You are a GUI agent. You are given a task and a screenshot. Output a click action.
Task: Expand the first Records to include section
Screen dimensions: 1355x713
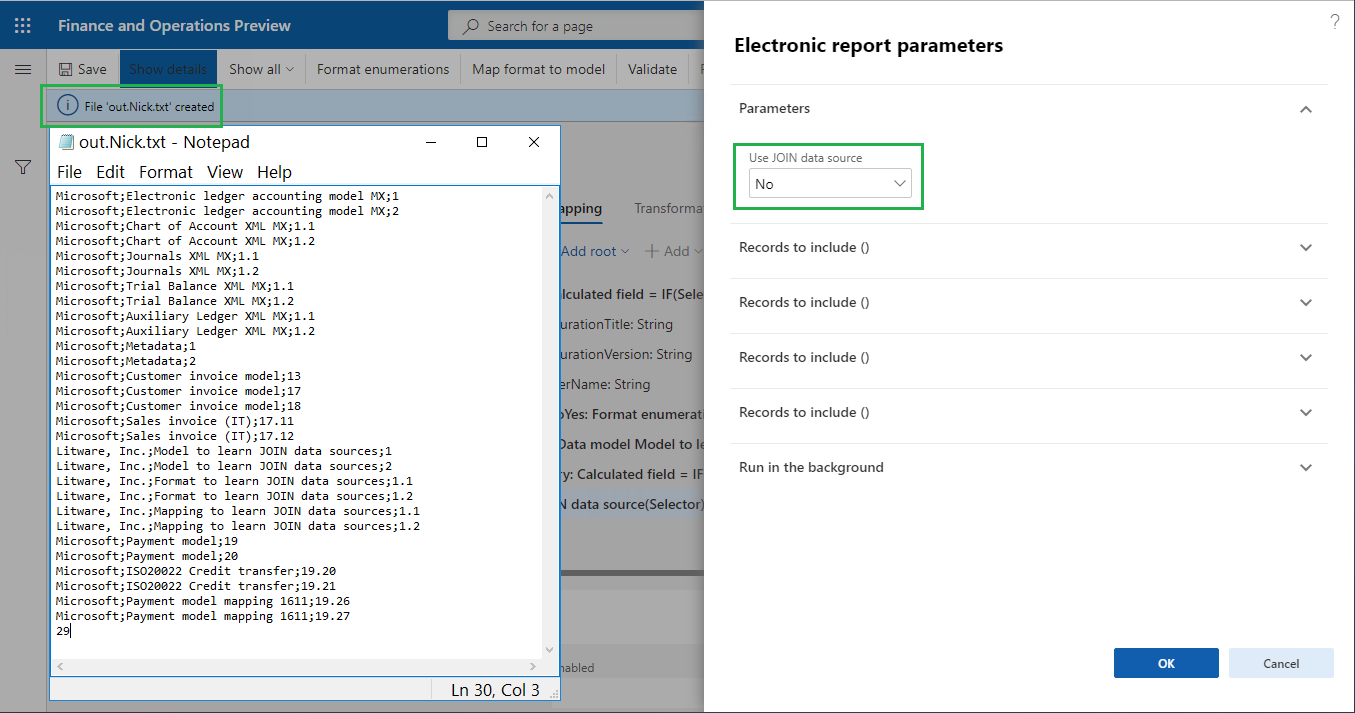pos(1305,247)
